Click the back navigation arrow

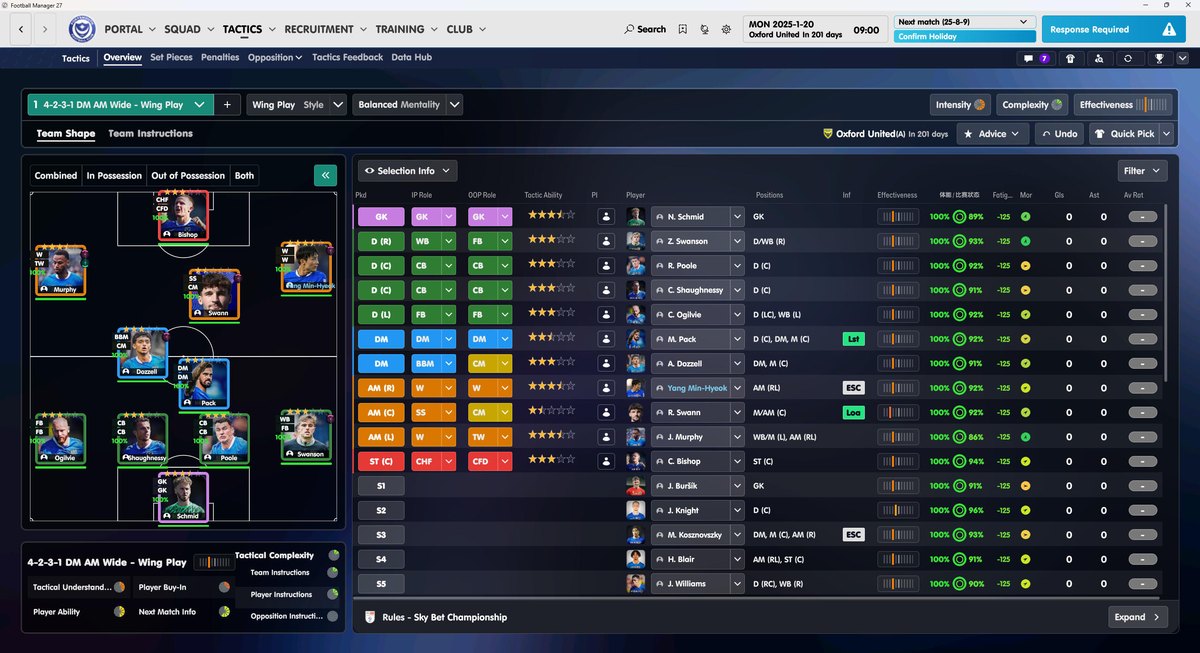click(x=22, y=30)
